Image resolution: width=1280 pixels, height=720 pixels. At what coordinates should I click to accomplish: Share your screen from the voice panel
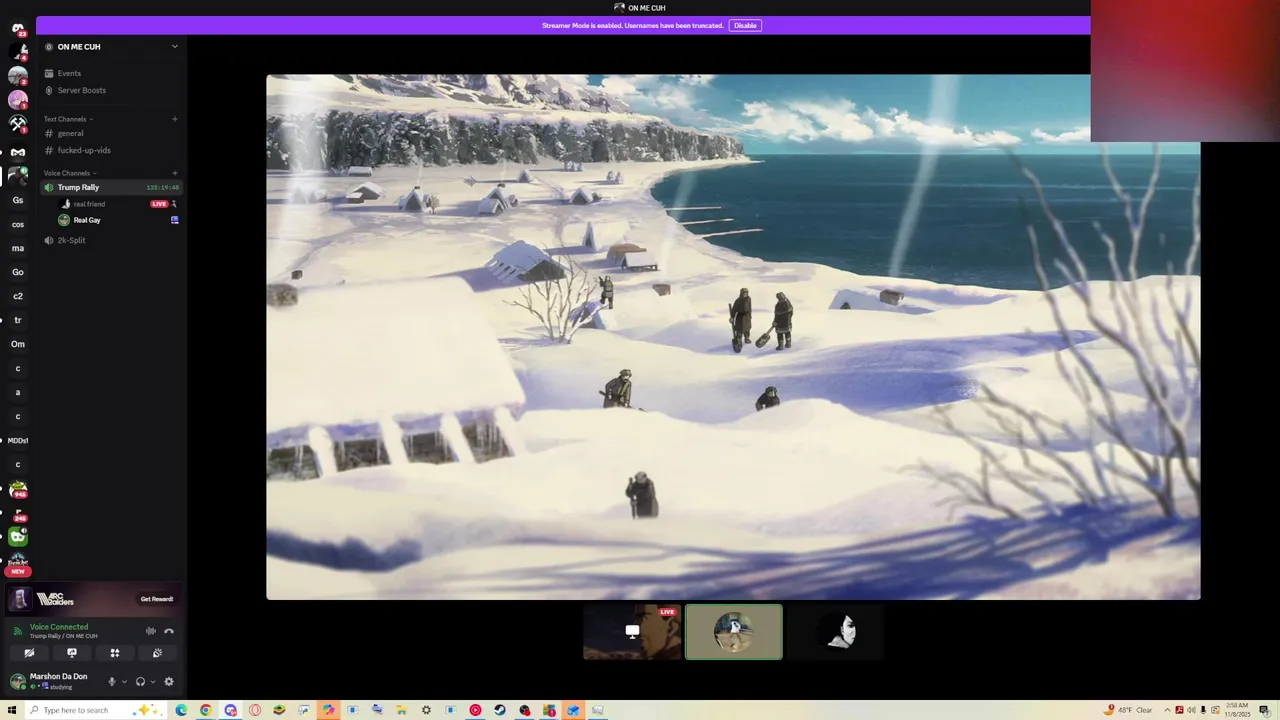tap(72, 653)
